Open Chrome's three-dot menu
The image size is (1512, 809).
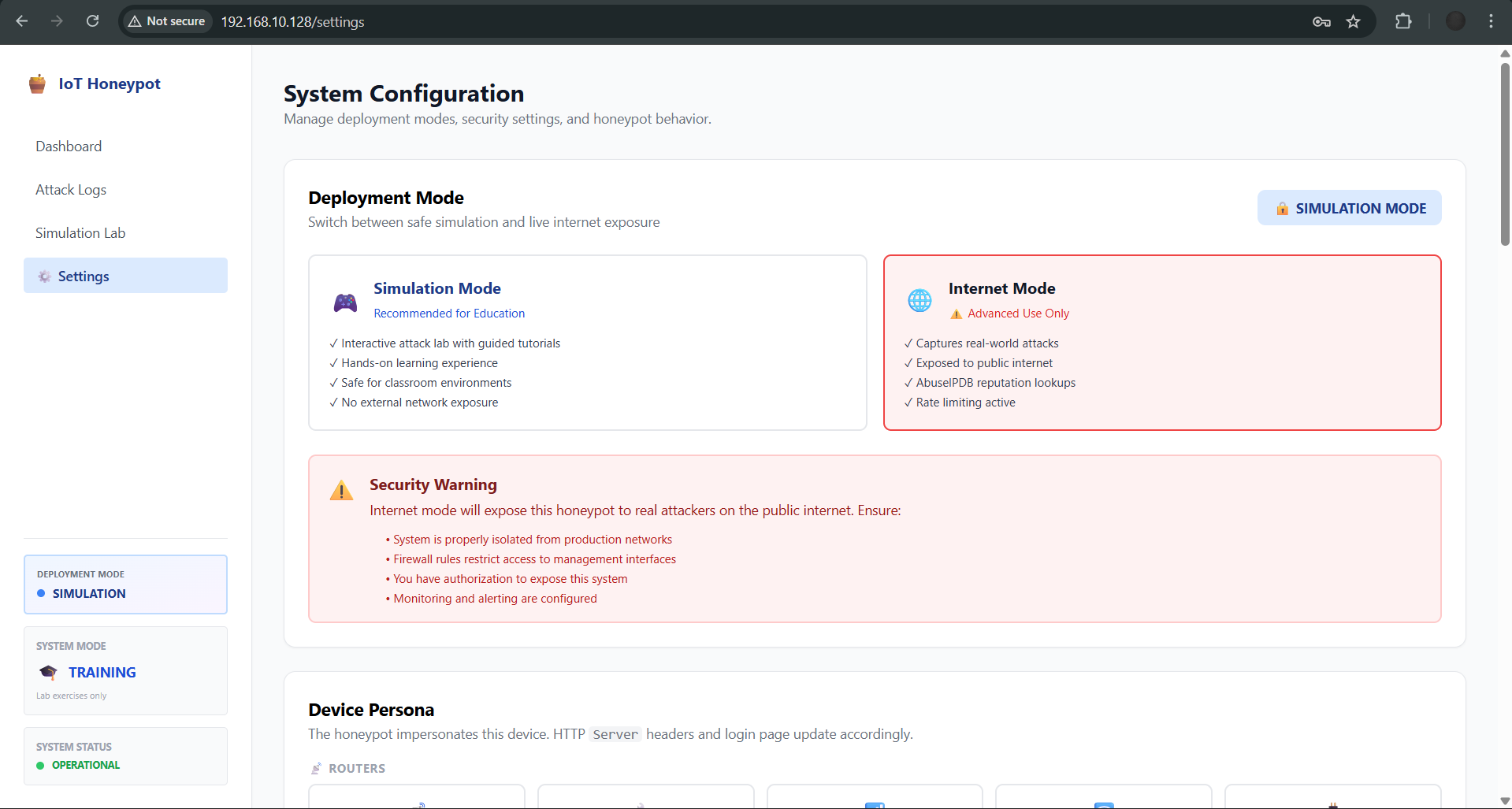[1491, 22]
